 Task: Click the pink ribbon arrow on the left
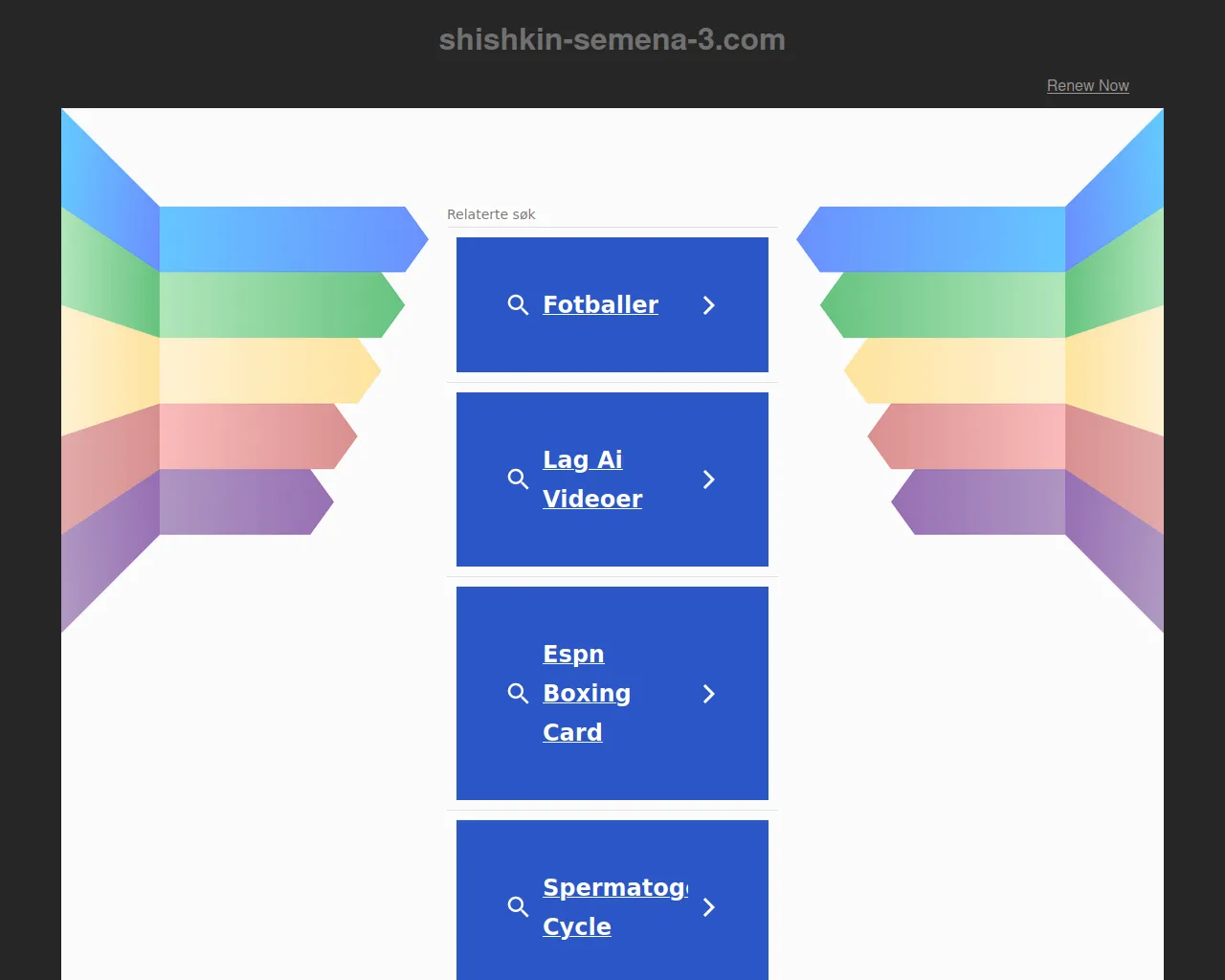(254, 436)
